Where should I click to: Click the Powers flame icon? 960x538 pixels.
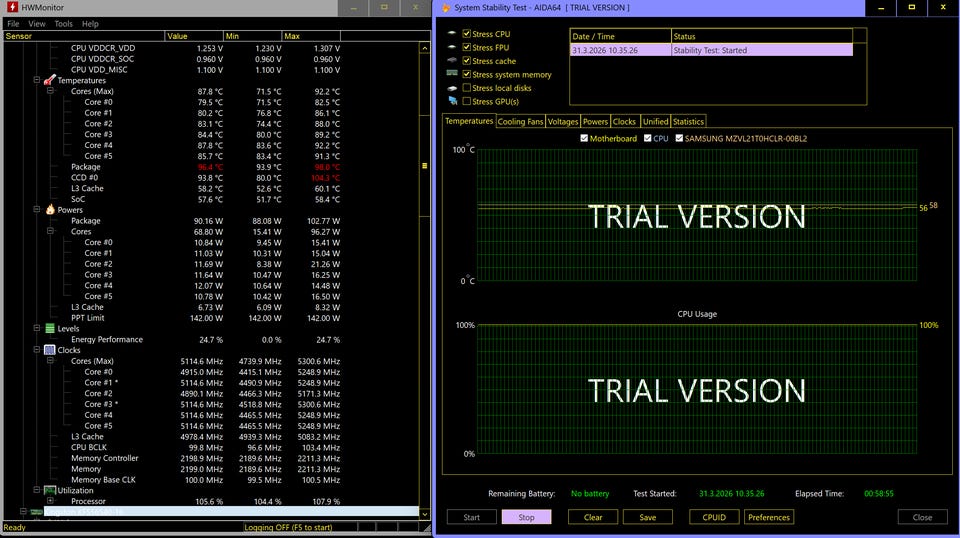49,210
